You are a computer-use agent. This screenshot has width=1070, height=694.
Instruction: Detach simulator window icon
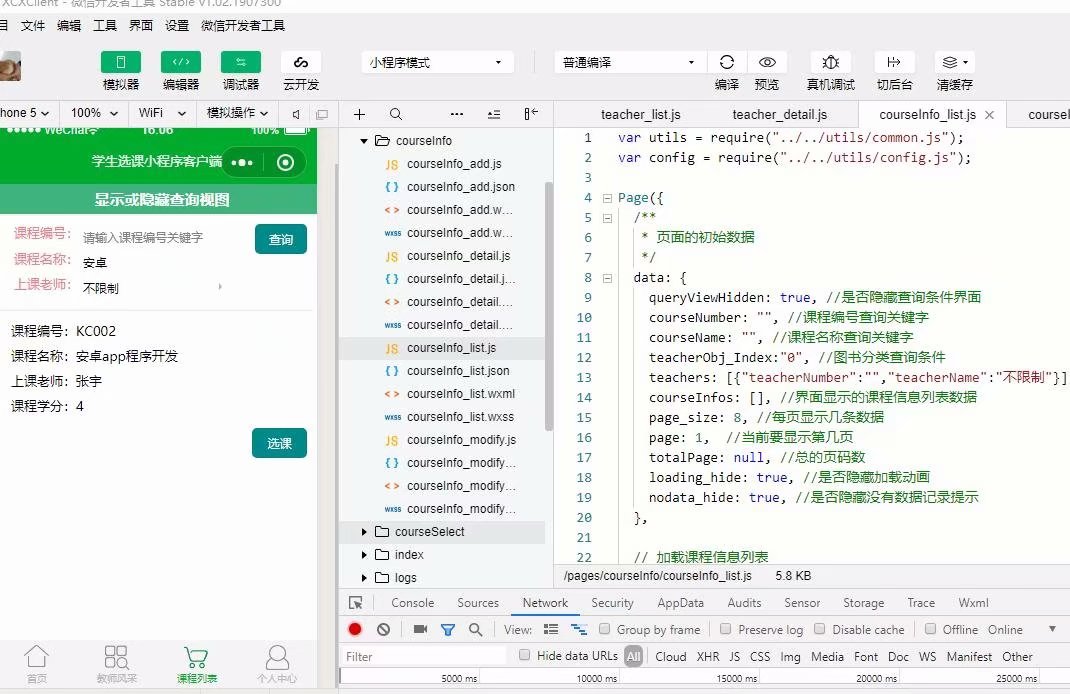322,114
